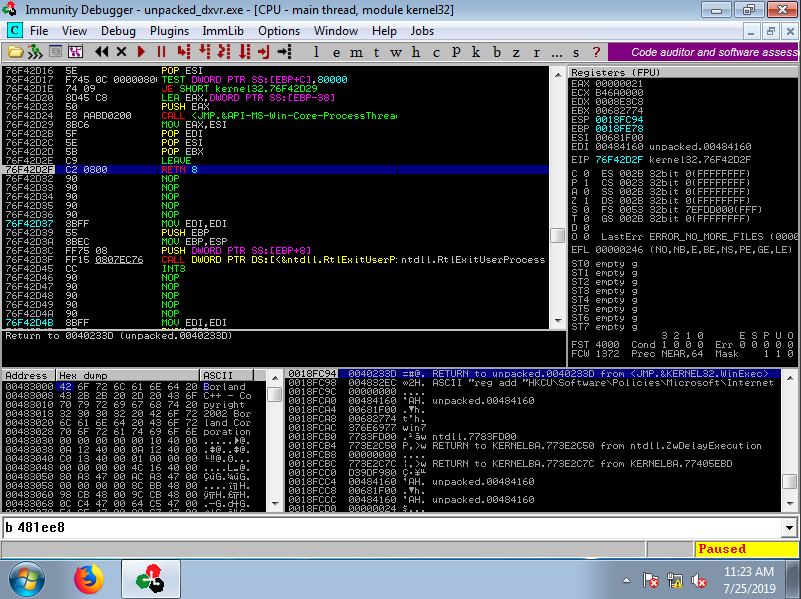Image resolution: width=801 pixels, height=599 pixels.
Task: Click the Registers (FPU) header bar
Action: [x=683, y=72]
